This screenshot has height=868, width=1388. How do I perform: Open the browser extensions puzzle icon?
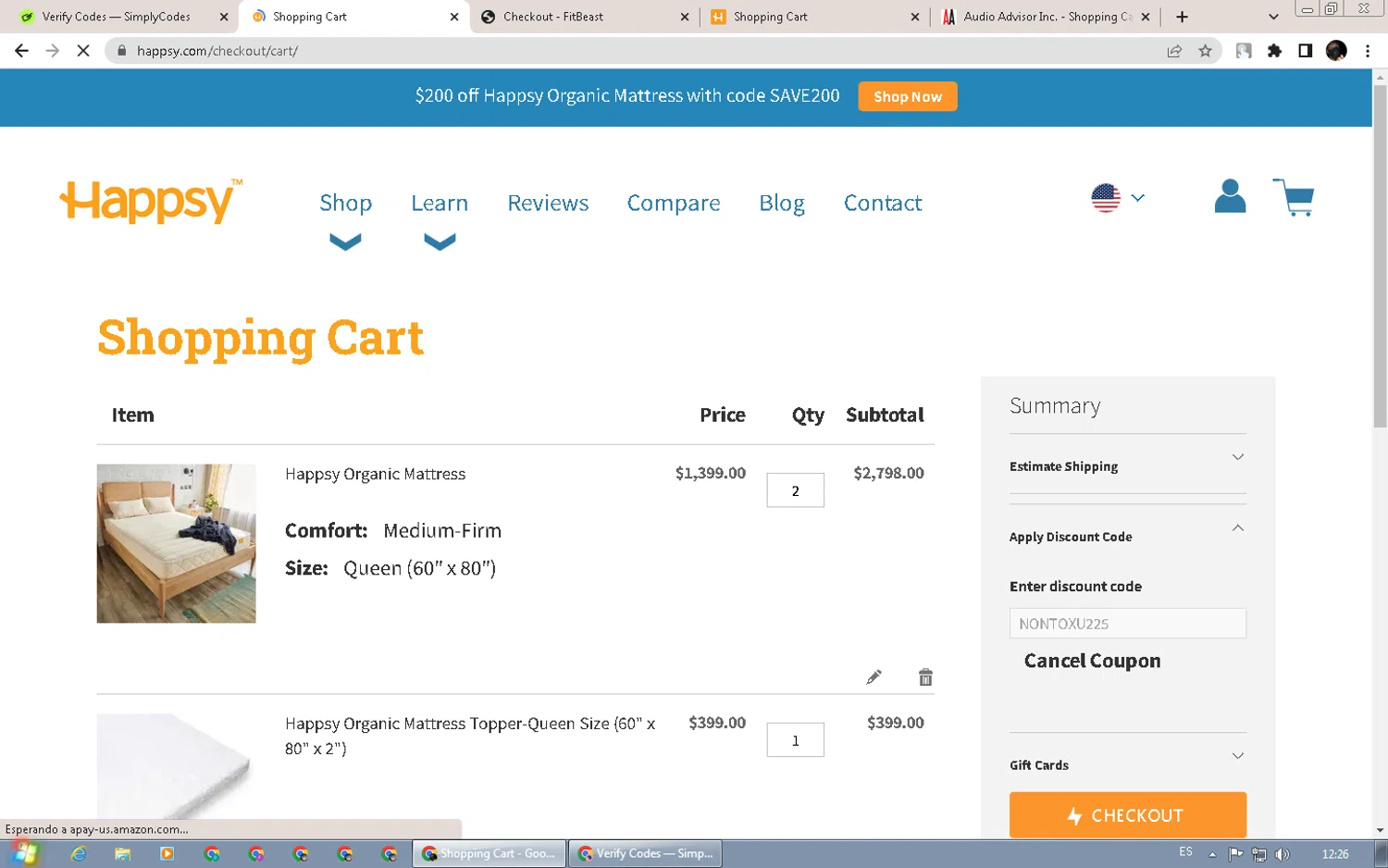(1275, 51)
